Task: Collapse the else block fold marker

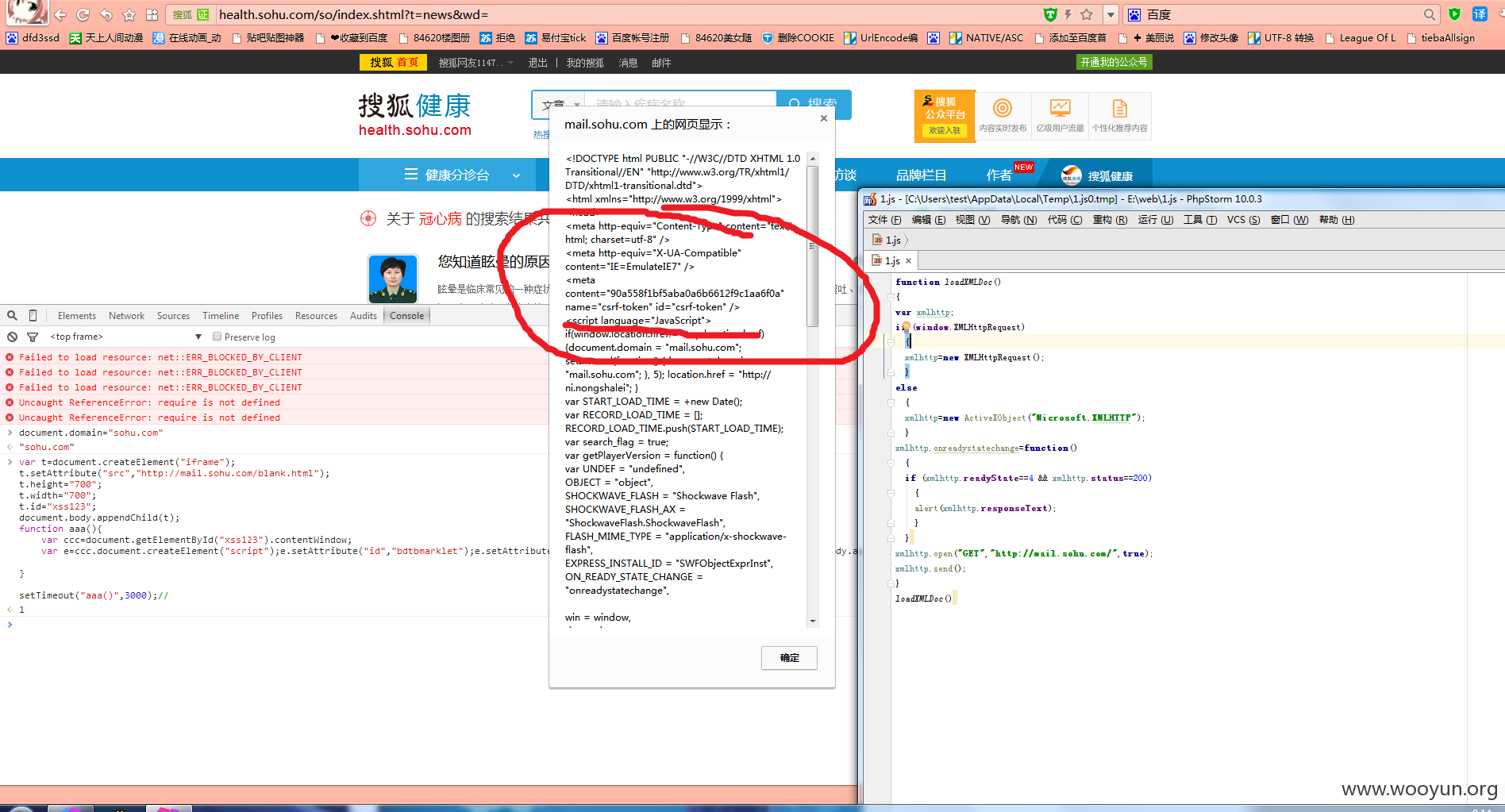Action: (891, 402)
